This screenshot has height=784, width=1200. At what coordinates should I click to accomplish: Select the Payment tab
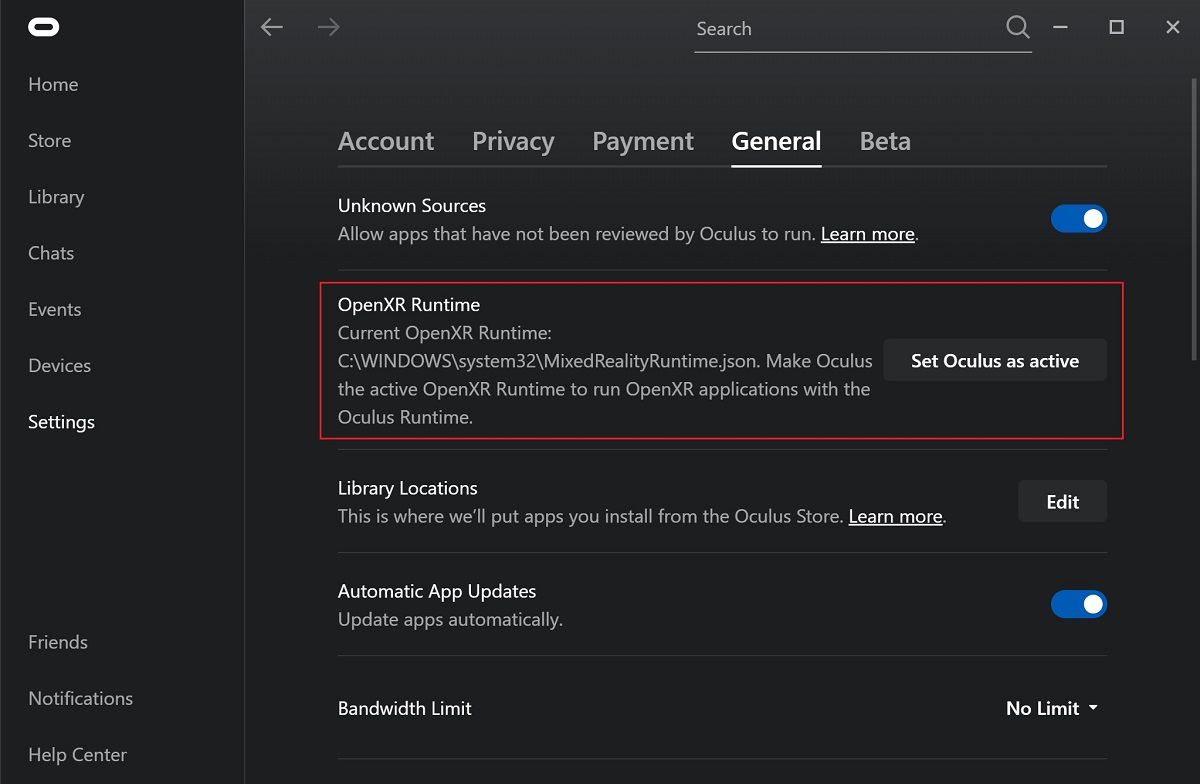point(642,142)
